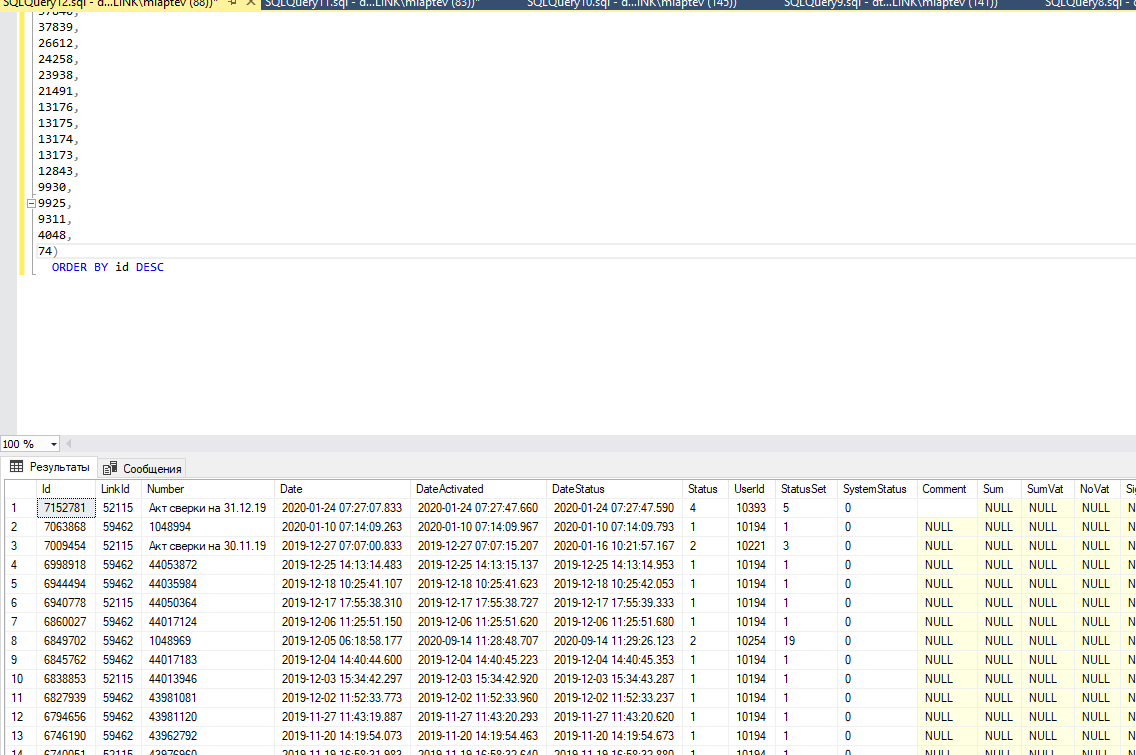Click the Id cell 6849702
Image resolution: width=1136 pixels, height=755 pixels.
(66, 641)
